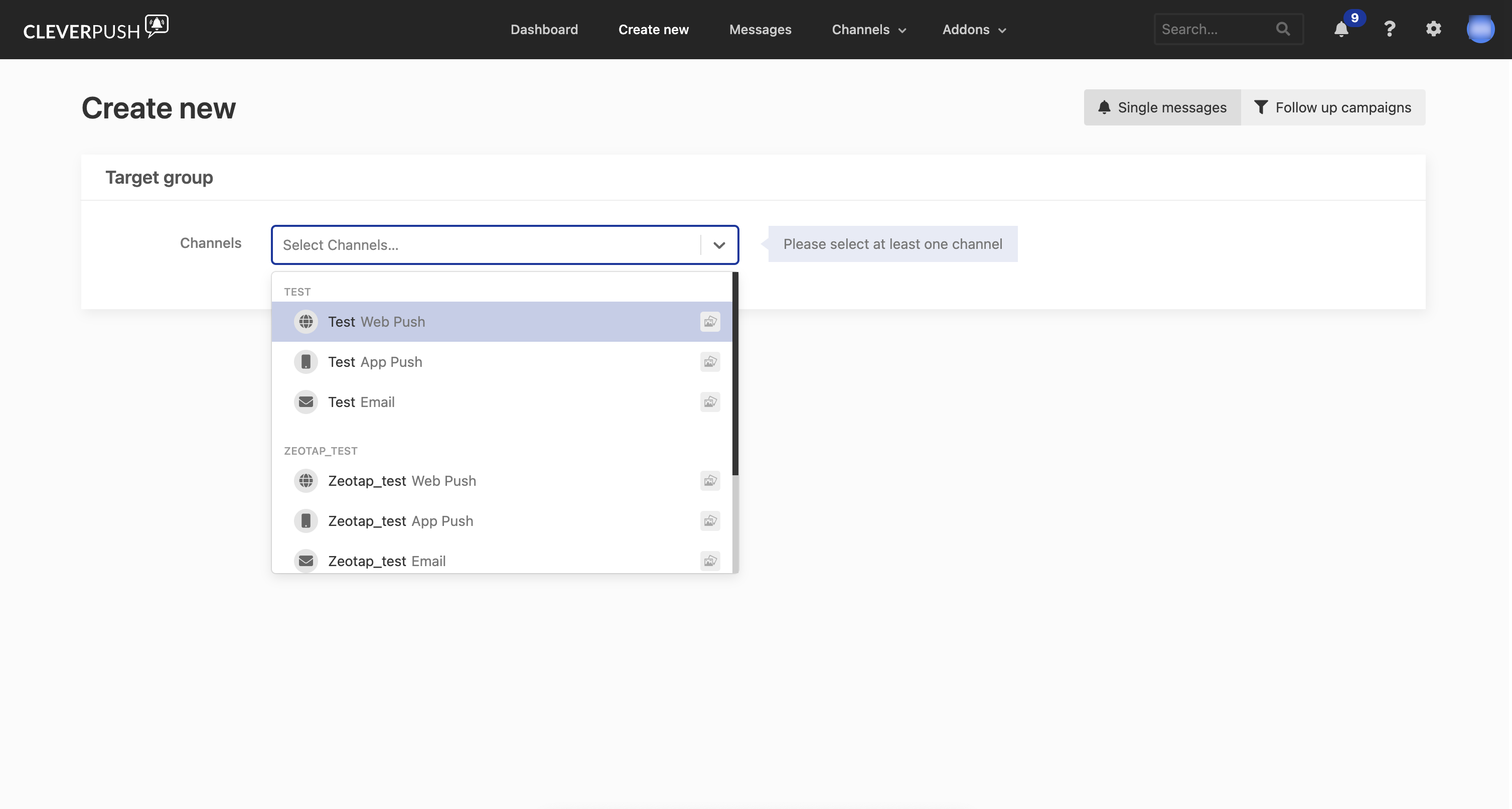The width and height of the screenshot is (1512, 809).
Task: Open settings gear icon in header
Action: pyautogui.click(x=1433, y=29)
